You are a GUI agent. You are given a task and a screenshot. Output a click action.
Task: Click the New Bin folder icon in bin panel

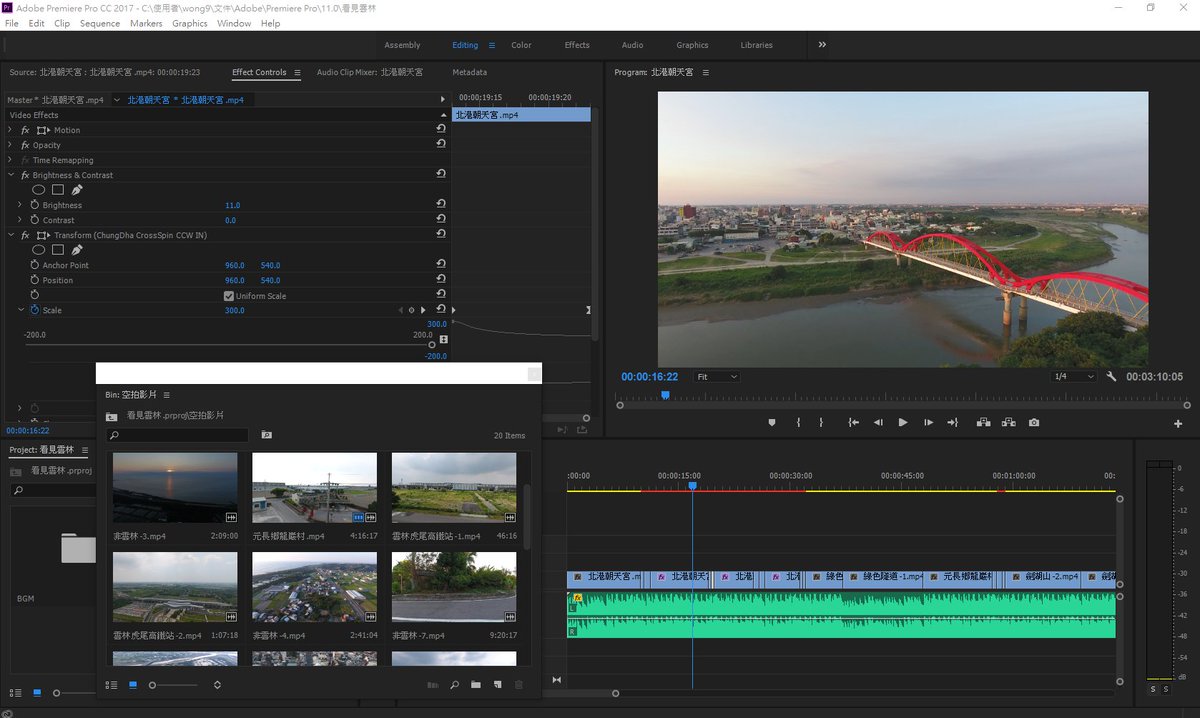(x=476, y=685)
